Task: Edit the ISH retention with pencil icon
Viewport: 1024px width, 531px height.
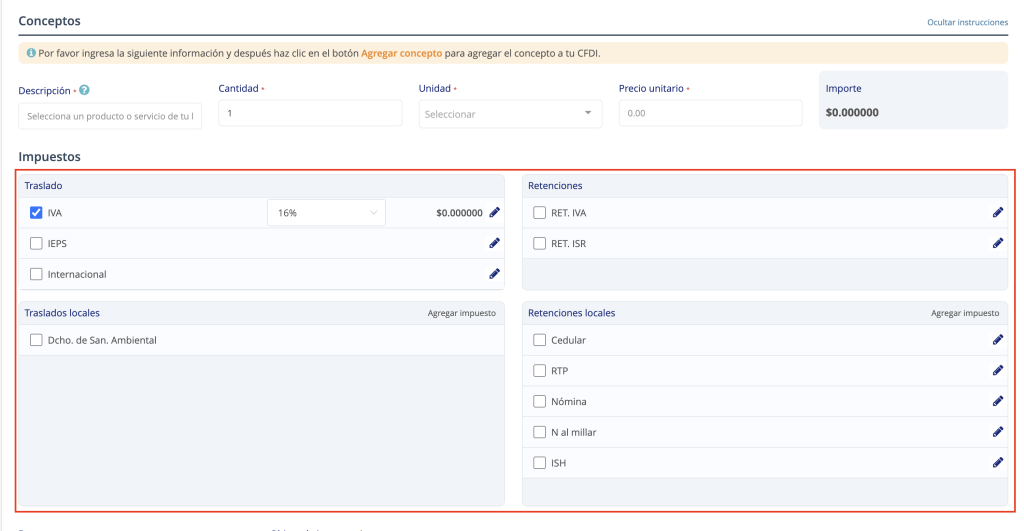Action: (998, 462)
